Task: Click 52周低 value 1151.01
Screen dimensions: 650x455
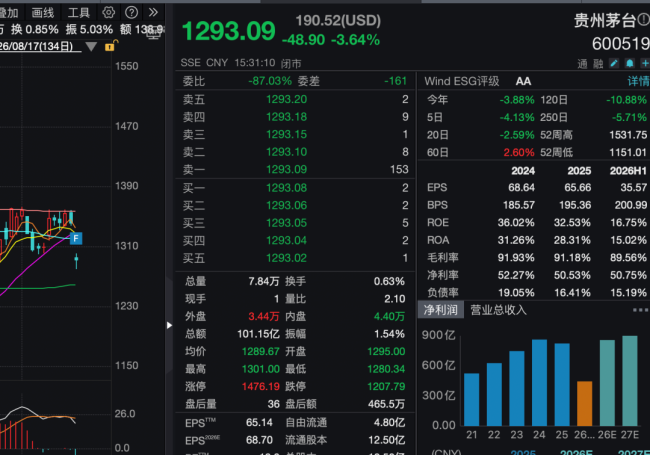Action: (628, 152)
